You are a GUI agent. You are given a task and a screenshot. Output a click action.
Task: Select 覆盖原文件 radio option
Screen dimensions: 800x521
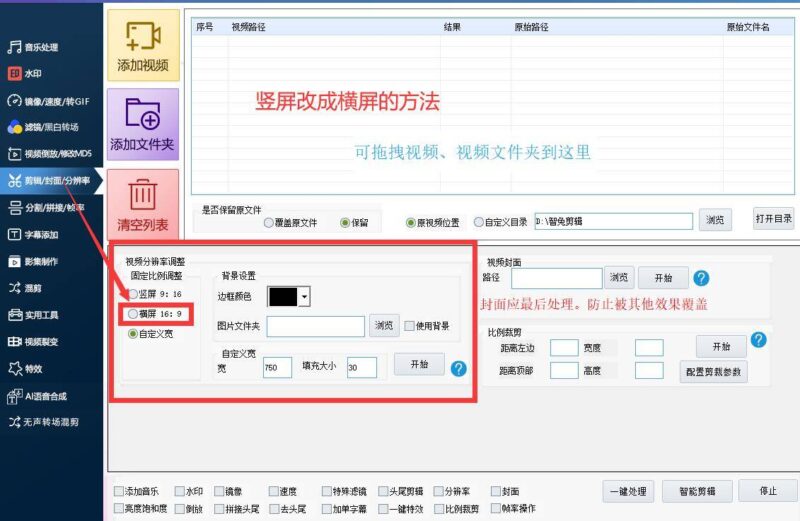click(x=290, y=222)
